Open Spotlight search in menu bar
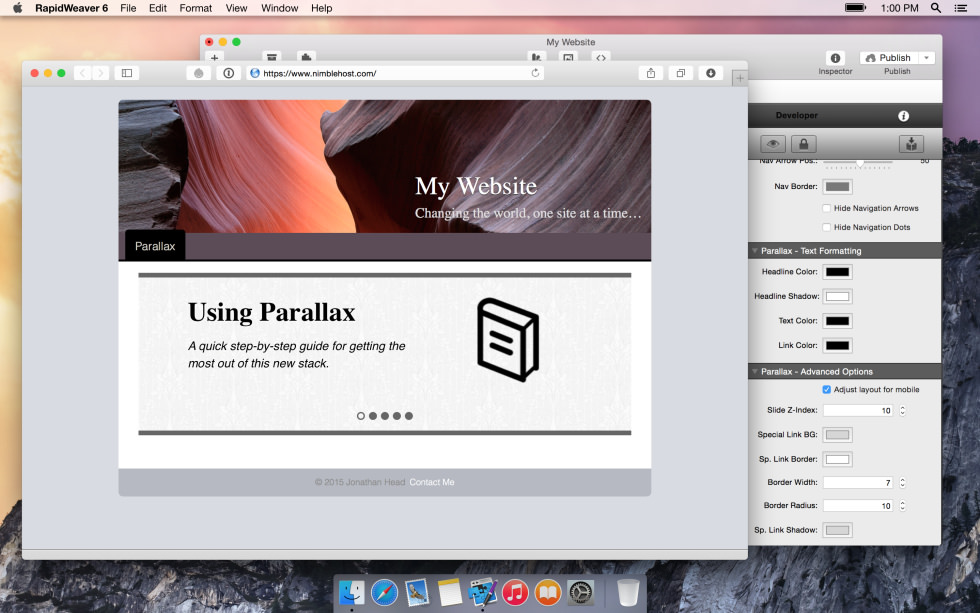This screenshot has height=613, width=980. point(936,8)
